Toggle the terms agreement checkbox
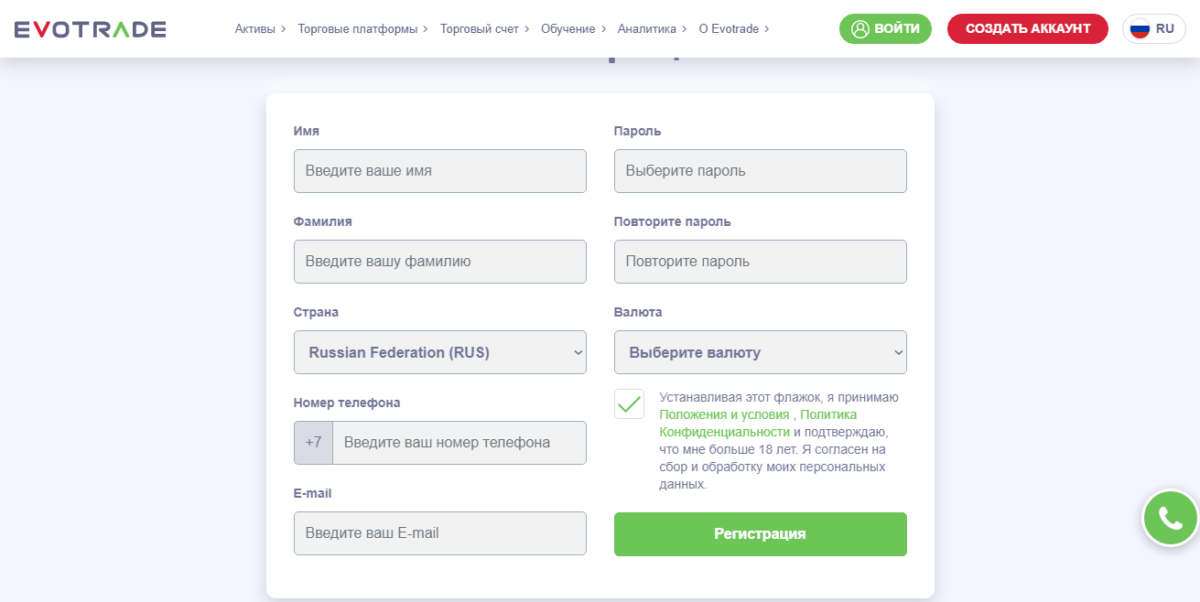This screenshot has width=1200, height=602. (629, 405)
